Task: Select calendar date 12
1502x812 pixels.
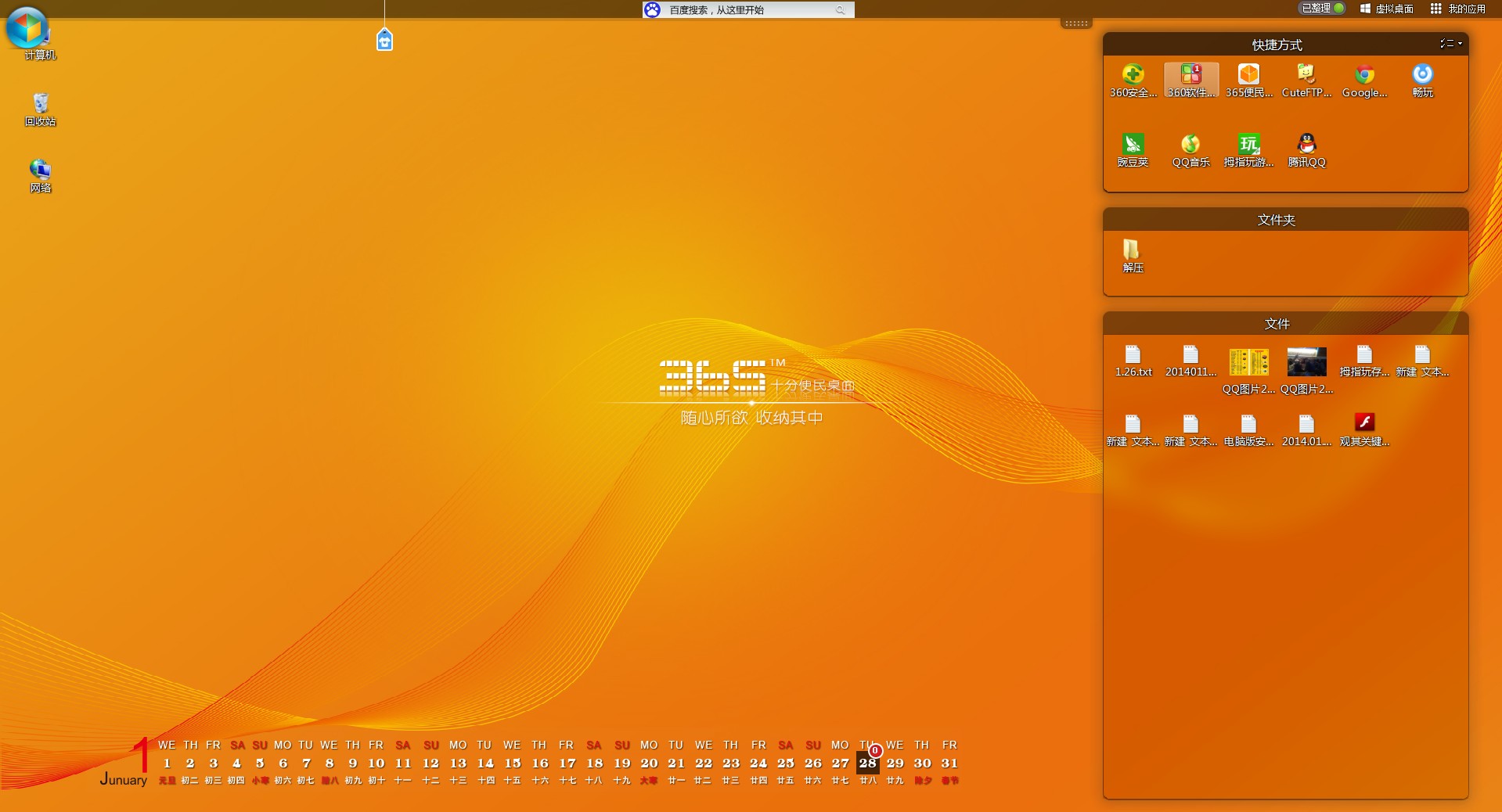Action: point(430,763)
